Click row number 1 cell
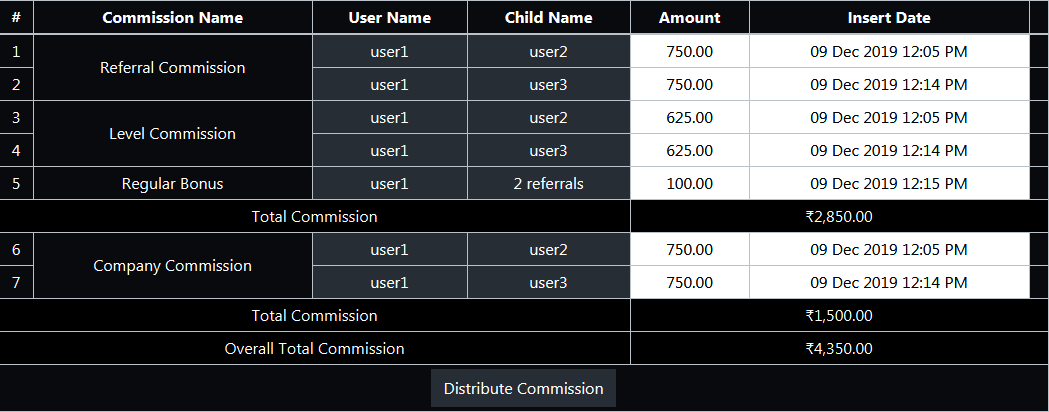This screenshot has width=1049, height=412. pos(17,51)
